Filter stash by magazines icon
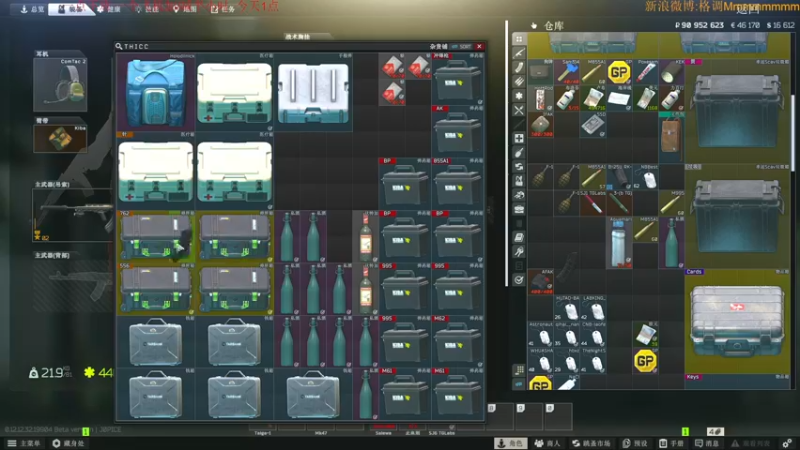 519,67
